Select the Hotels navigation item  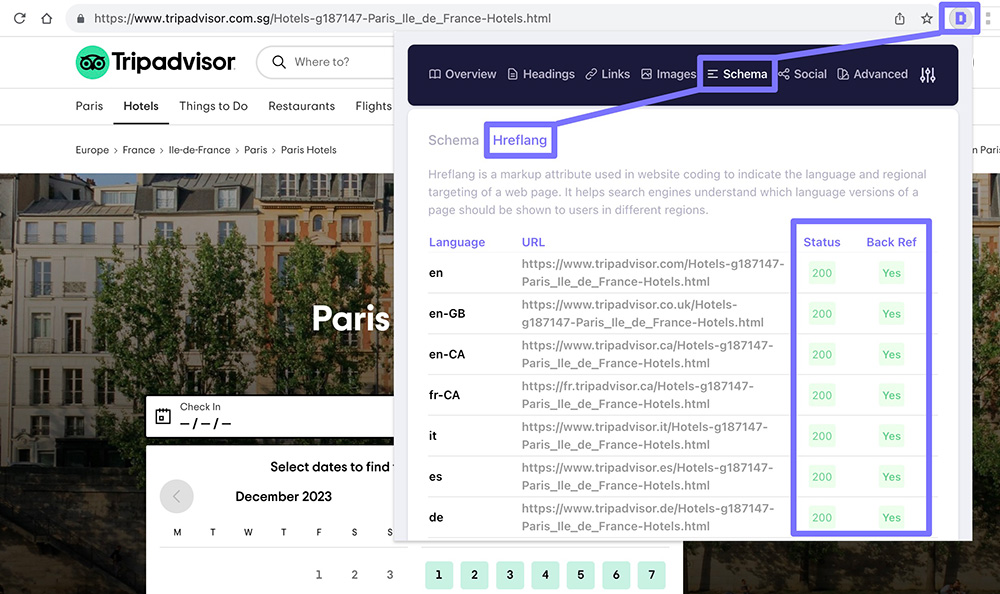coord(141,106)
